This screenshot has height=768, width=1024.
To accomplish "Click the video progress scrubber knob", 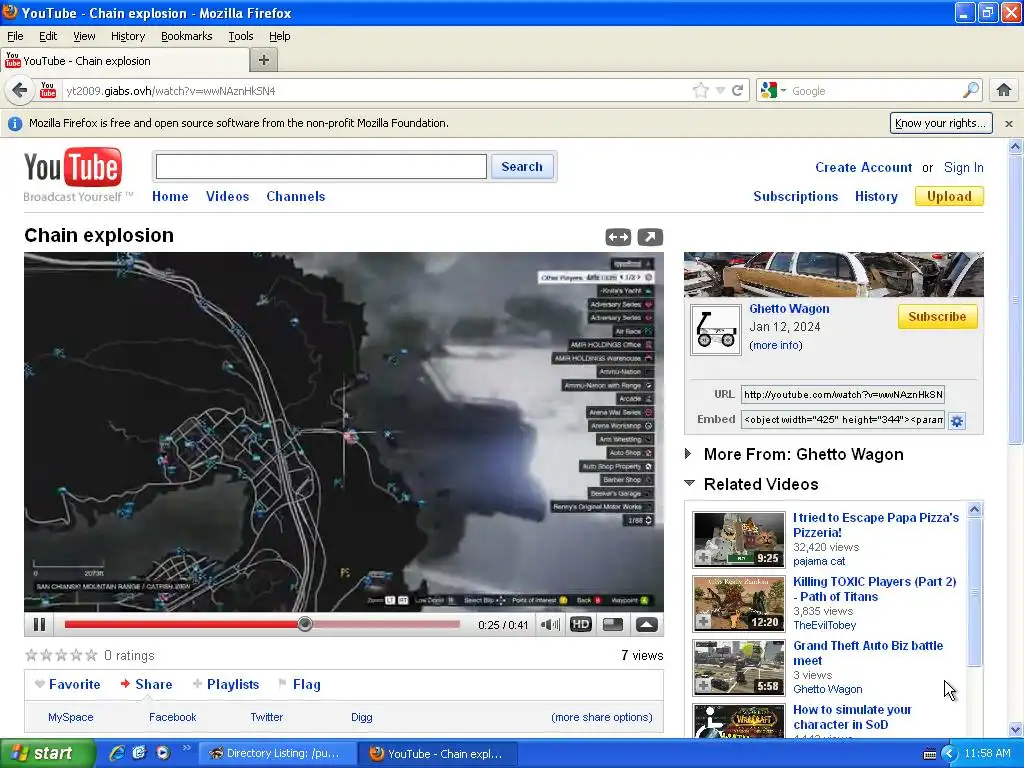I will point(304,624).
